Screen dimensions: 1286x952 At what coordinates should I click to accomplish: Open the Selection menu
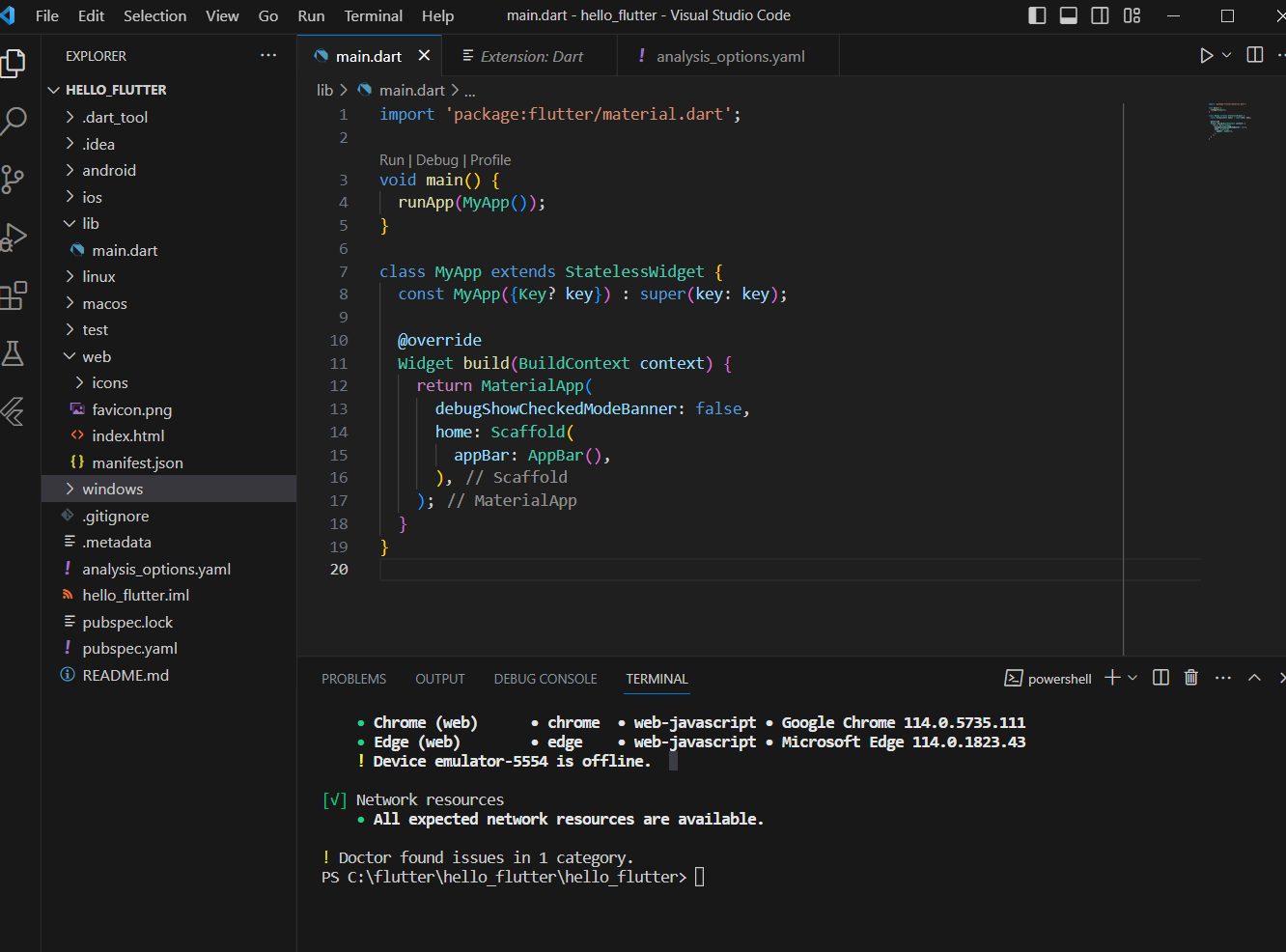[154, 15]
